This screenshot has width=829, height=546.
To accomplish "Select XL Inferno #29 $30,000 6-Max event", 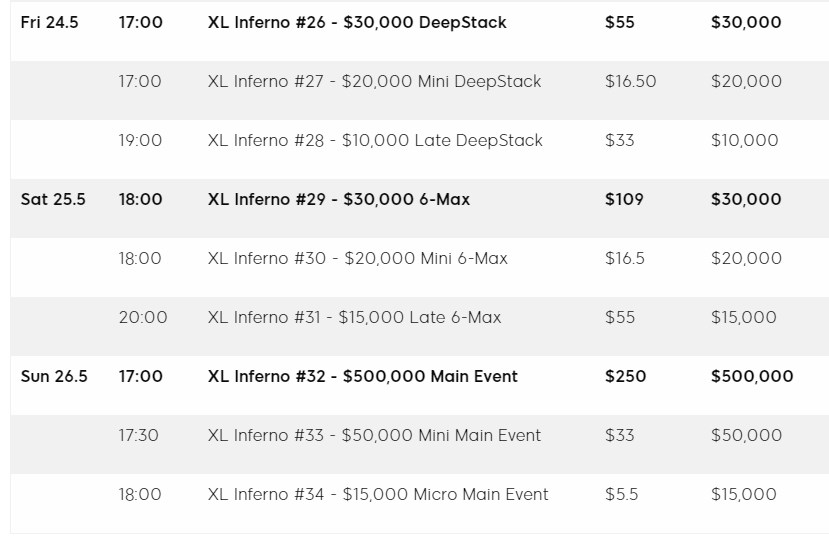I will 338,199.
